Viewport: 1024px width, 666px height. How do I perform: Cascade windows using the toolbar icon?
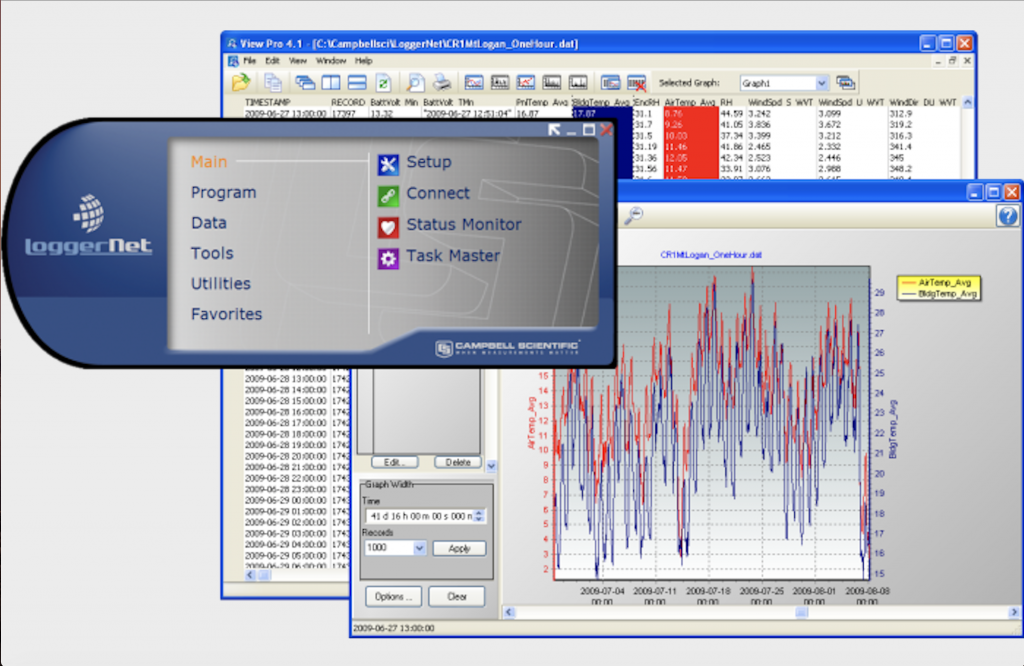click(x=304, y=82)
